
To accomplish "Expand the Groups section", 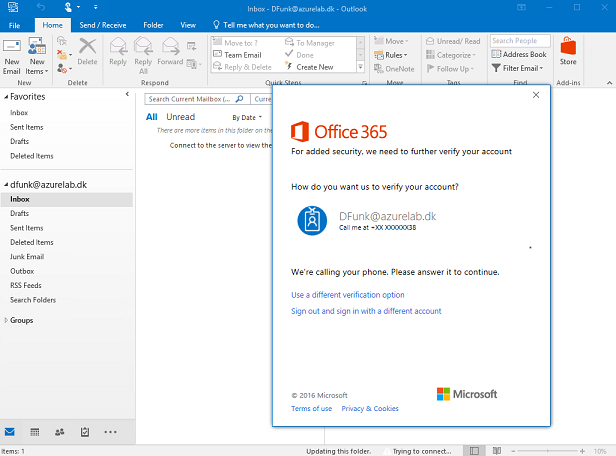I will [x=6, y=320].
